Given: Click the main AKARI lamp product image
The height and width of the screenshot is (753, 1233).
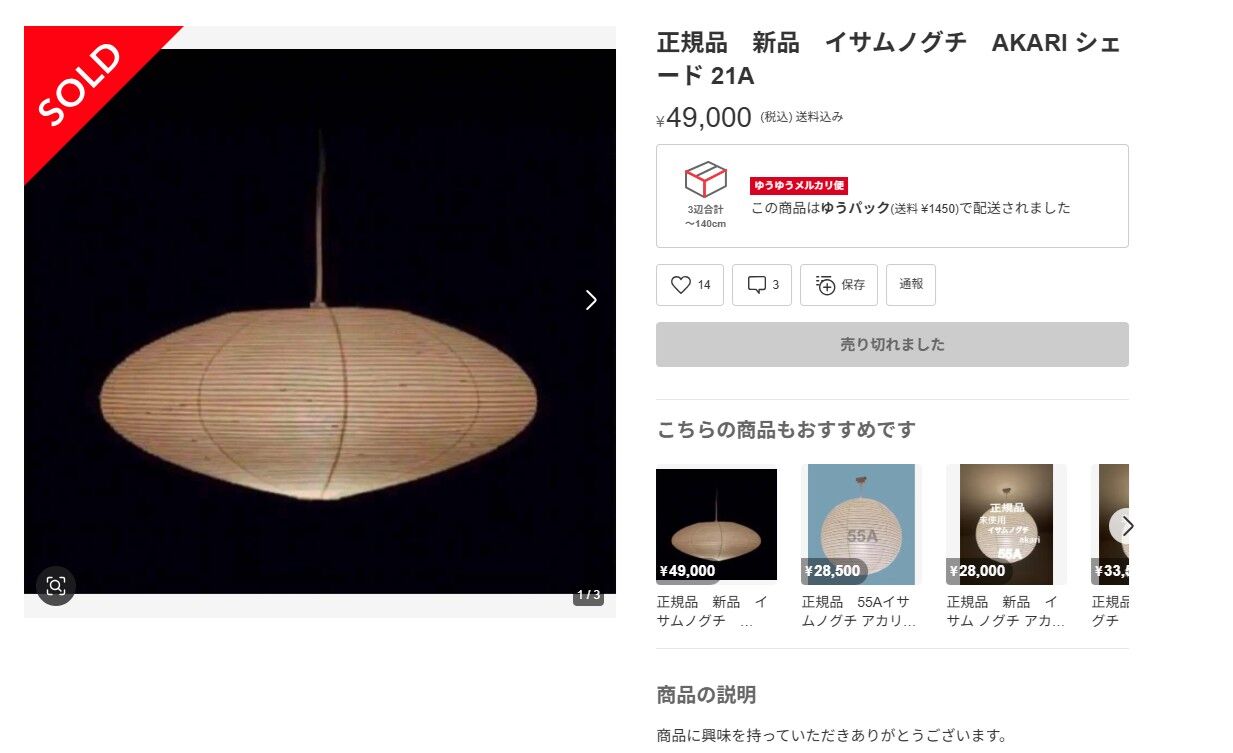Looking at the screenshot, I should tap(320, 321).
